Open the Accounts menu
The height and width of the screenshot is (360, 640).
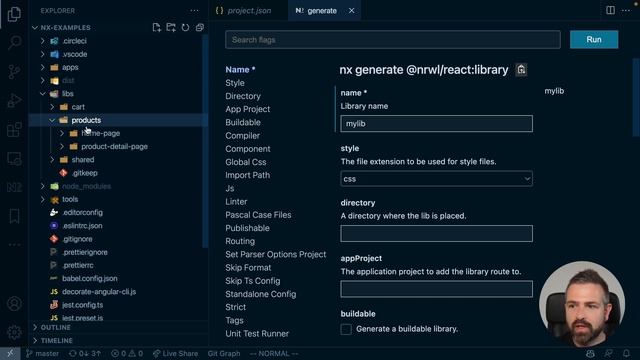pos(14,304)
